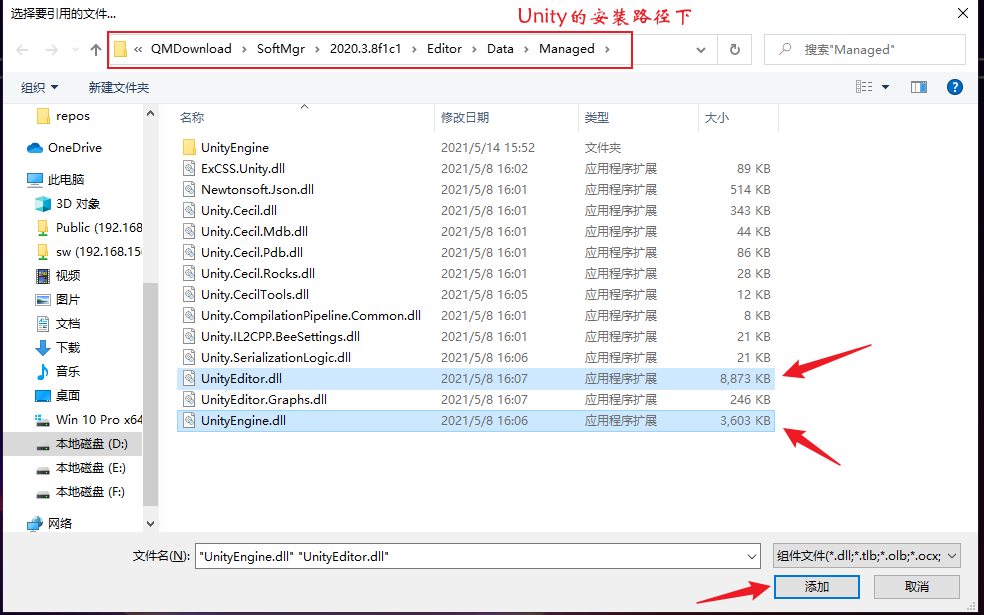Screen dimensions: 984x615
Task: Open the view options dropdown arrow
Action: [x=885, y=87]
